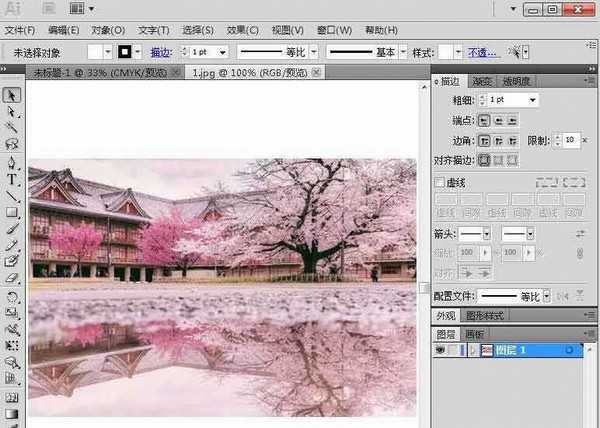Hide 图层 1 using the eye icon

coord(441,350)
